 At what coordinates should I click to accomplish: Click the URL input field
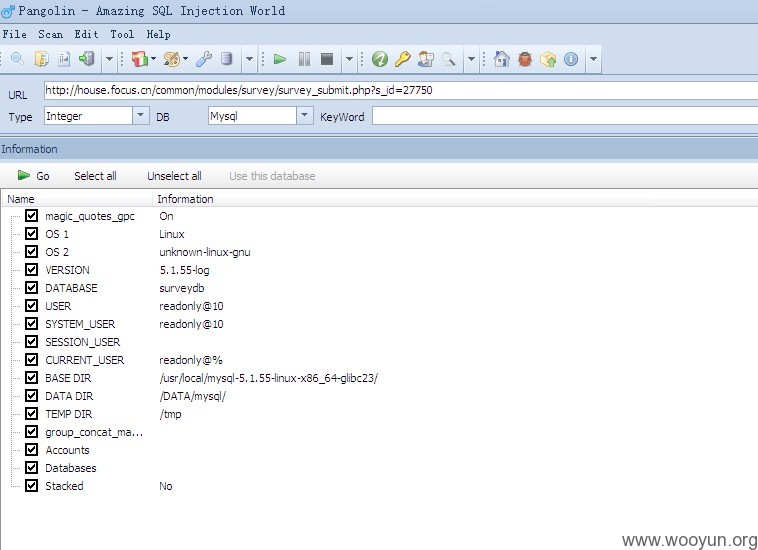point(401,90)
